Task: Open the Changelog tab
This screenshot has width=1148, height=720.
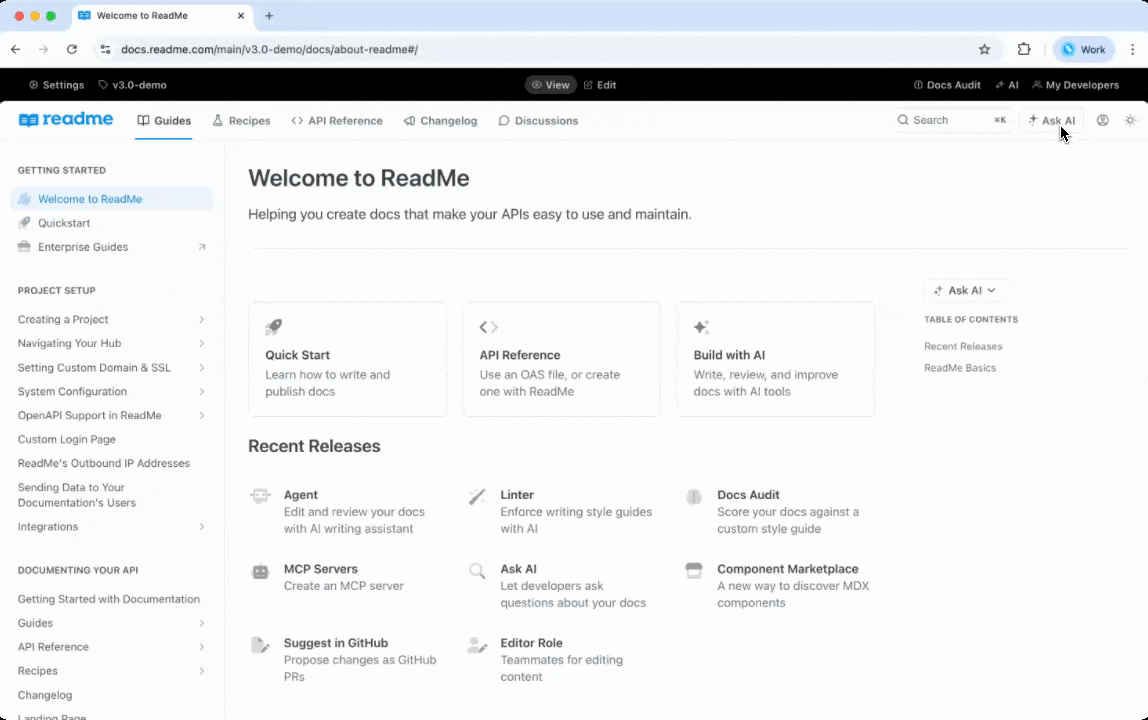Action: (x=440, y=121)
